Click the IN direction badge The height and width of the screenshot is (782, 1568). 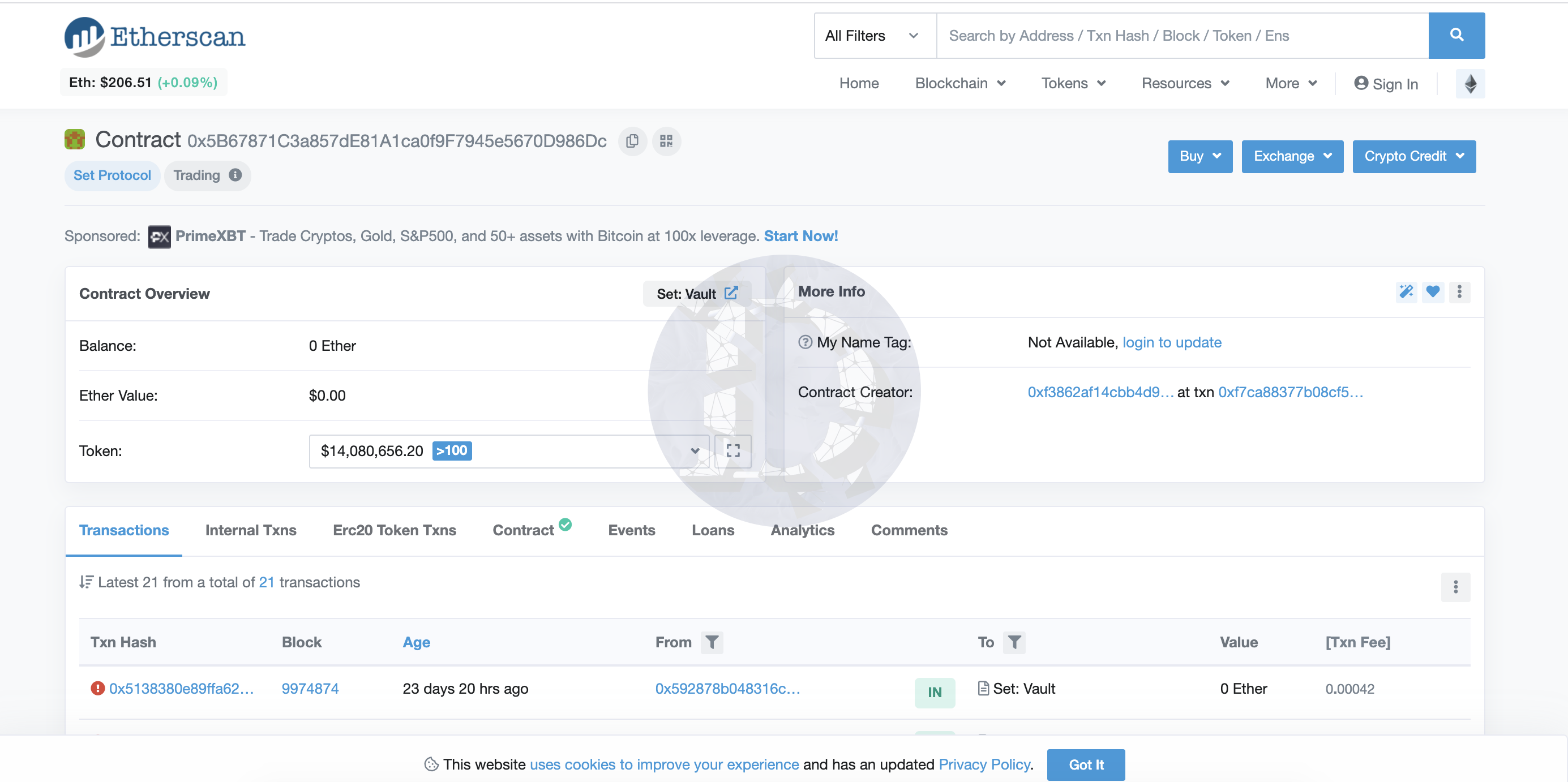coord(935,692)
